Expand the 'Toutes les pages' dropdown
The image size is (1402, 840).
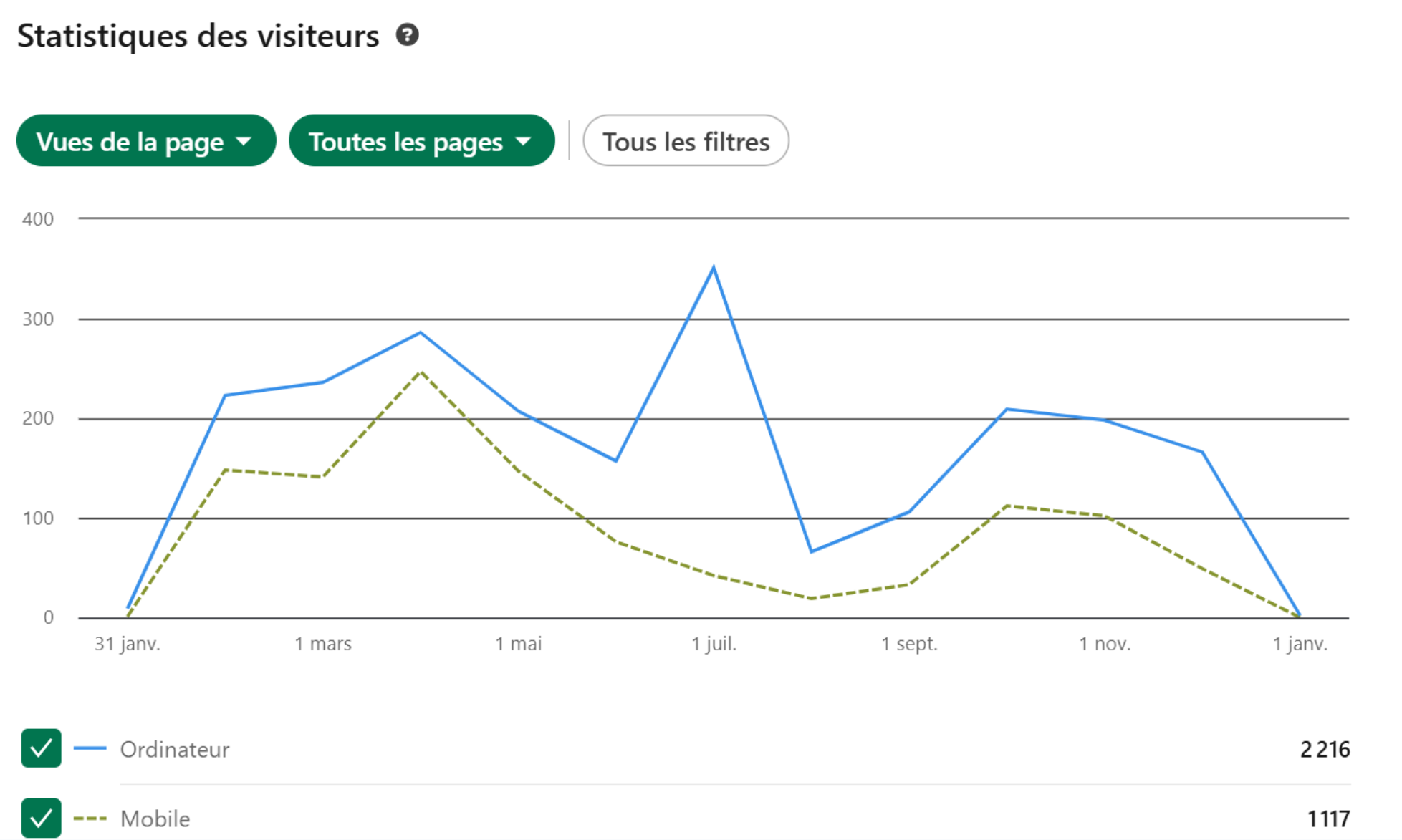(x=421, y=141)
